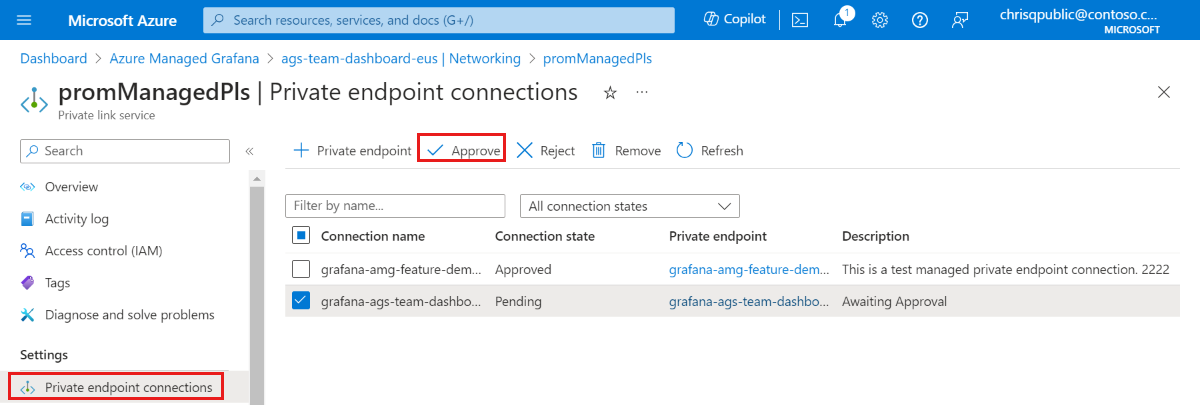Open Copilot from the top bar

[x=734, y=19]
